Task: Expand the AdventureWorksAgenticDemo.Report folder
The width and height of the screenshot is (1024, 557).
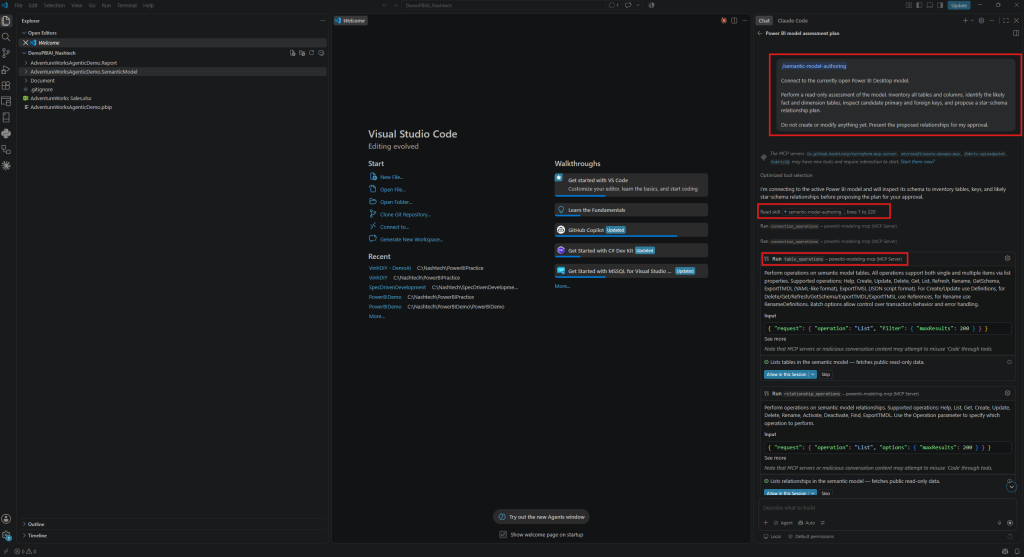Action: [x=73, y=63]
